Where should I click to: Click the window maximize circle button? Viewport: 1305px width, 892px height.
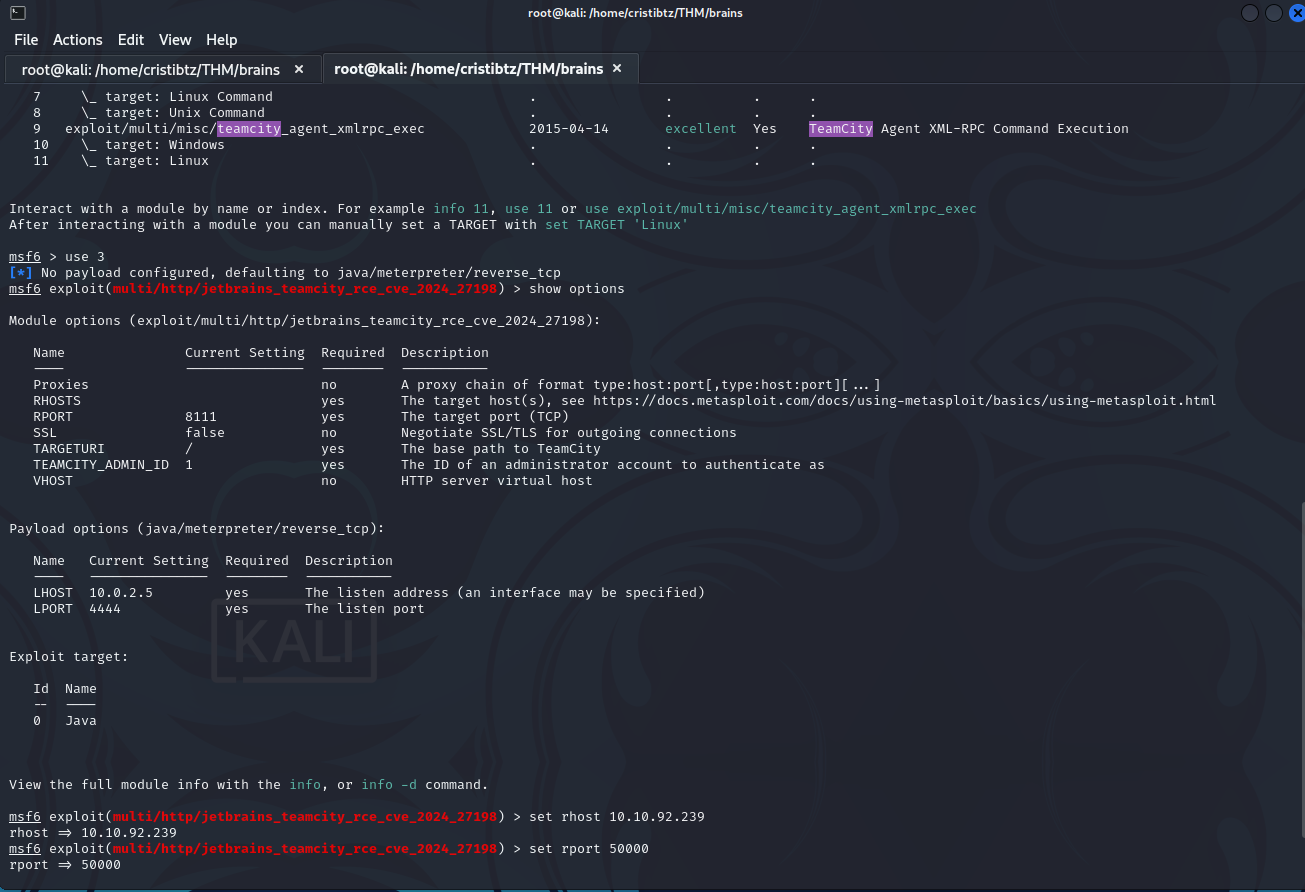1273,13
